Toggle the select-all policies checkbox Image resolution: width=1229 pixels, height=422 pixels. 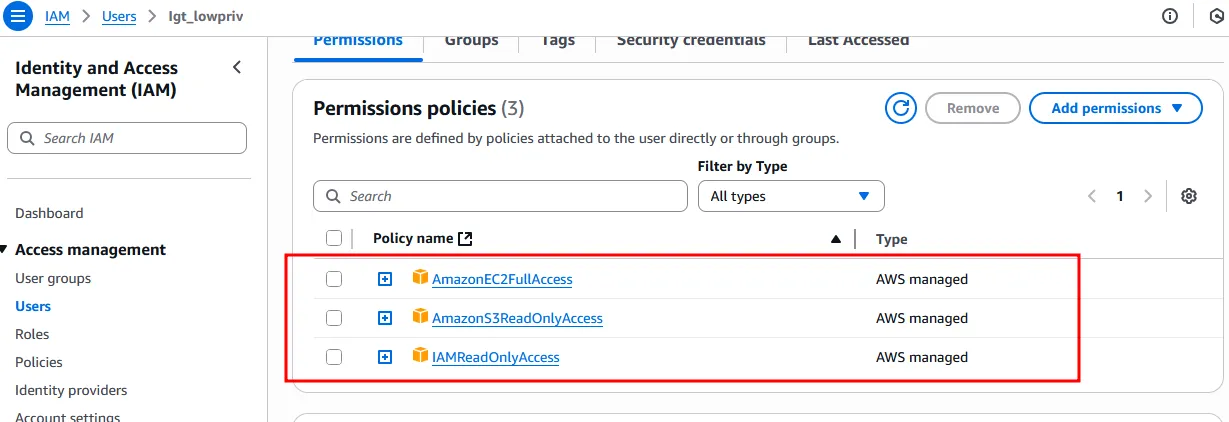(334, 239)
